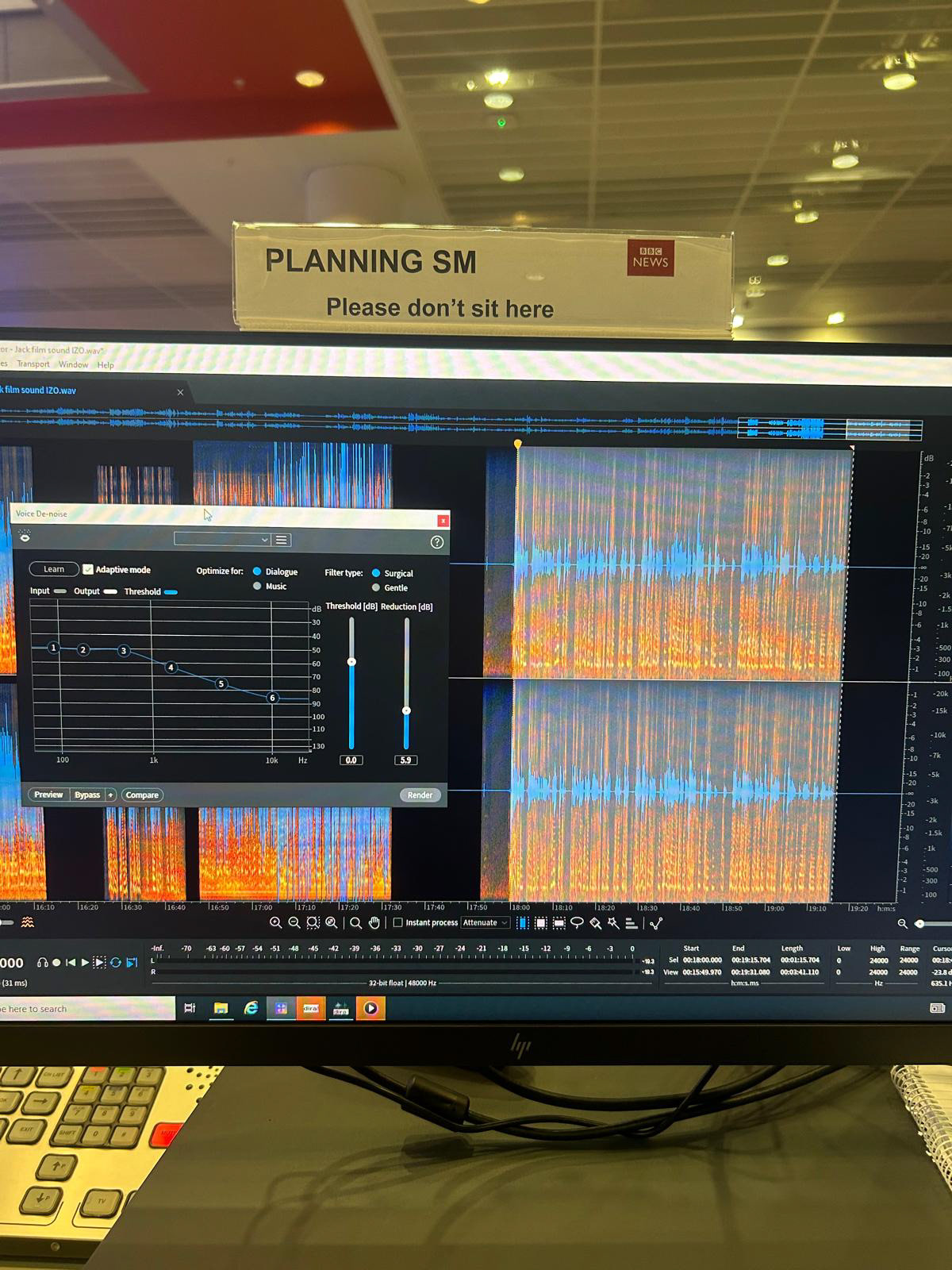Open the Help menu
This screenshot has width=952, height=1270.
click(106, 365)
